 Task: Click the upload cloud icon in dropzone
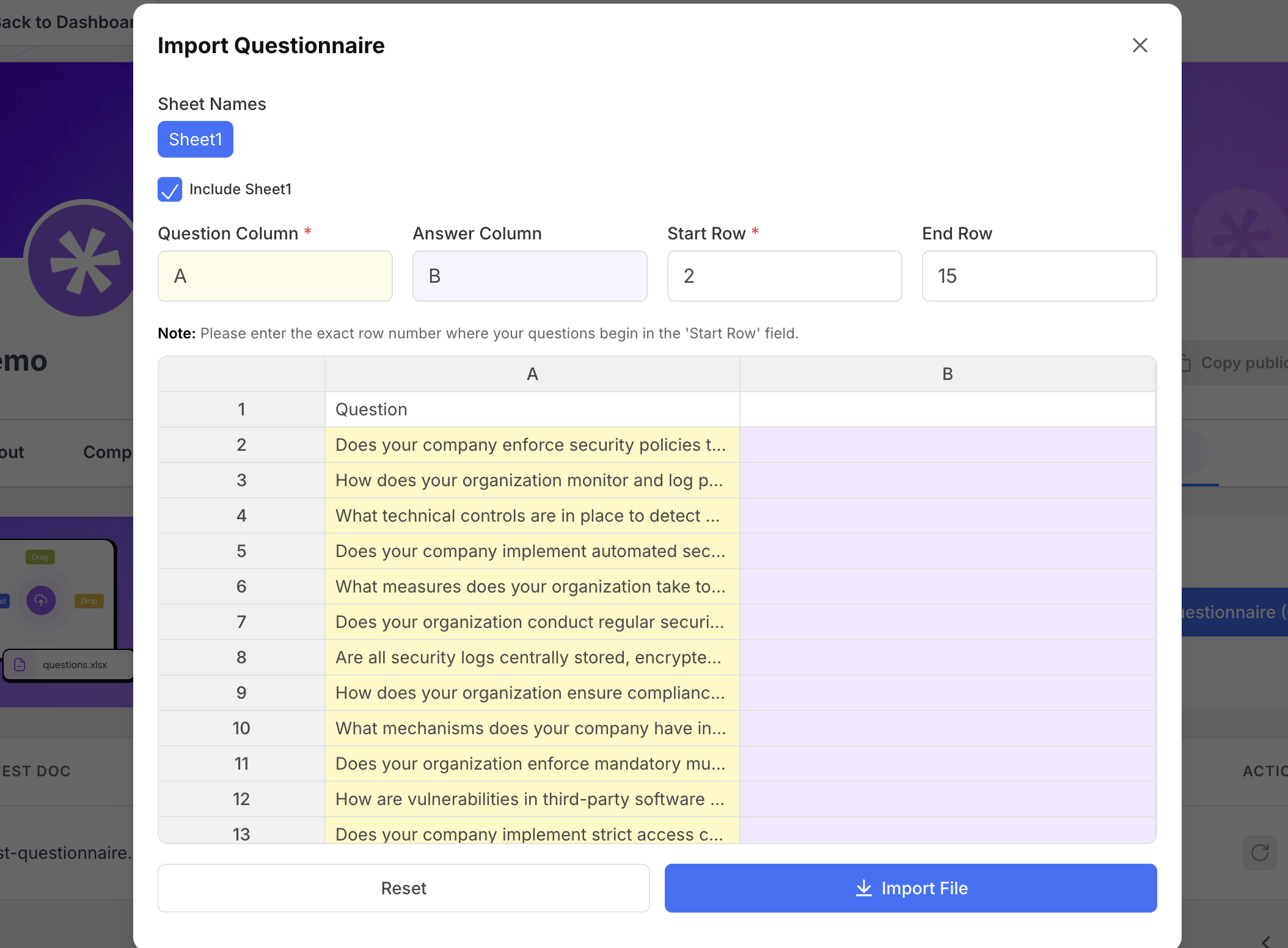coord(41,600)
